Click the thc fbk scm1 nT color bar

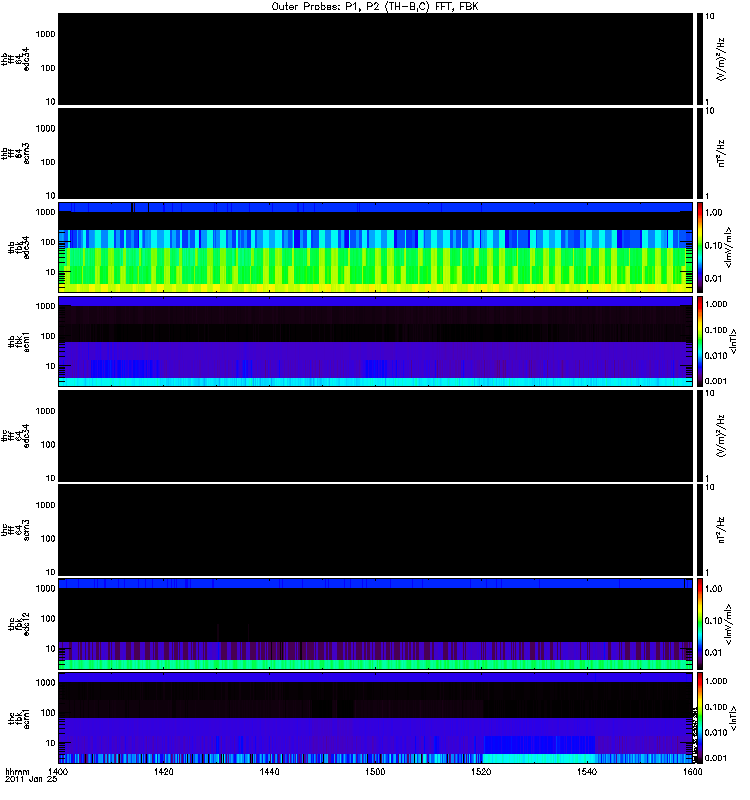(x=700, y=718)
